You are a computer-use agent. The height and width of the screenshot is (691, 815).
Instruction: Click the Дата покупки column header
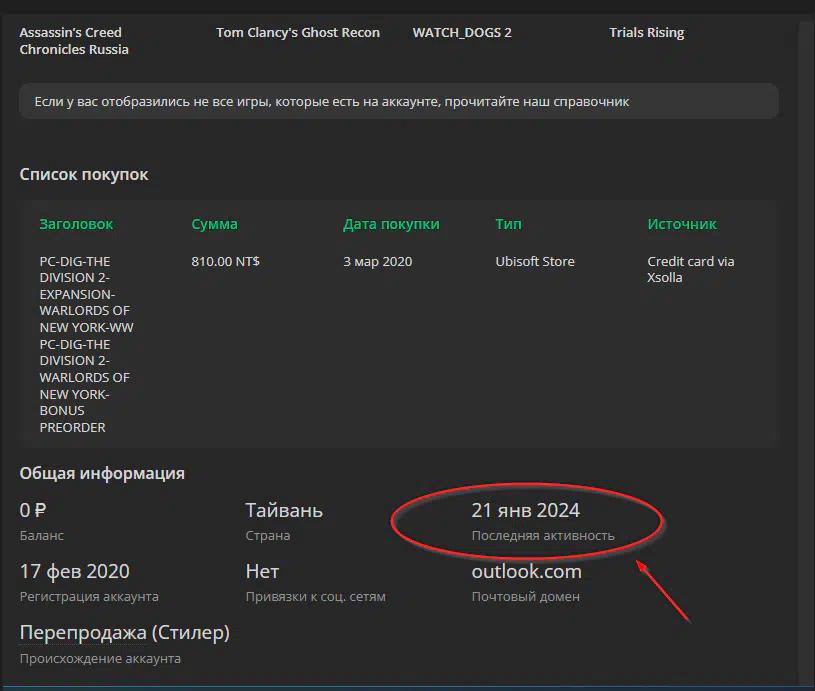point(391,224)
